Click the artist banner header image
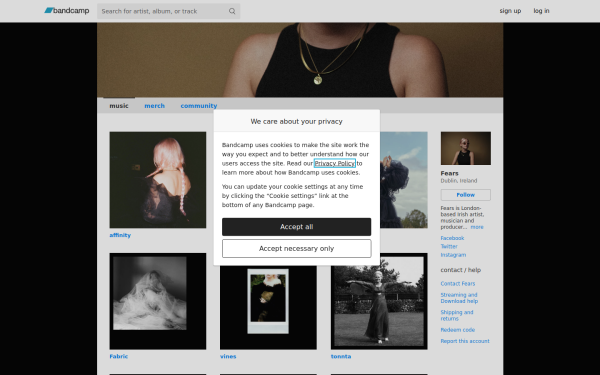This screenshot has height=375, width=600. coord(300,60)
